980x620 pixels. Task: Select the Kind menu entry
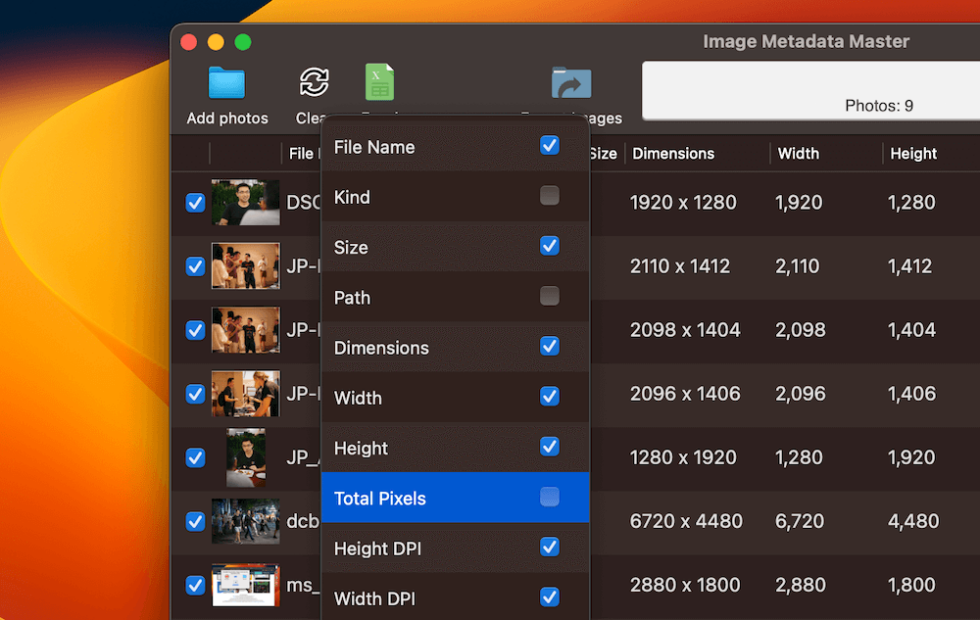(455, 197)
